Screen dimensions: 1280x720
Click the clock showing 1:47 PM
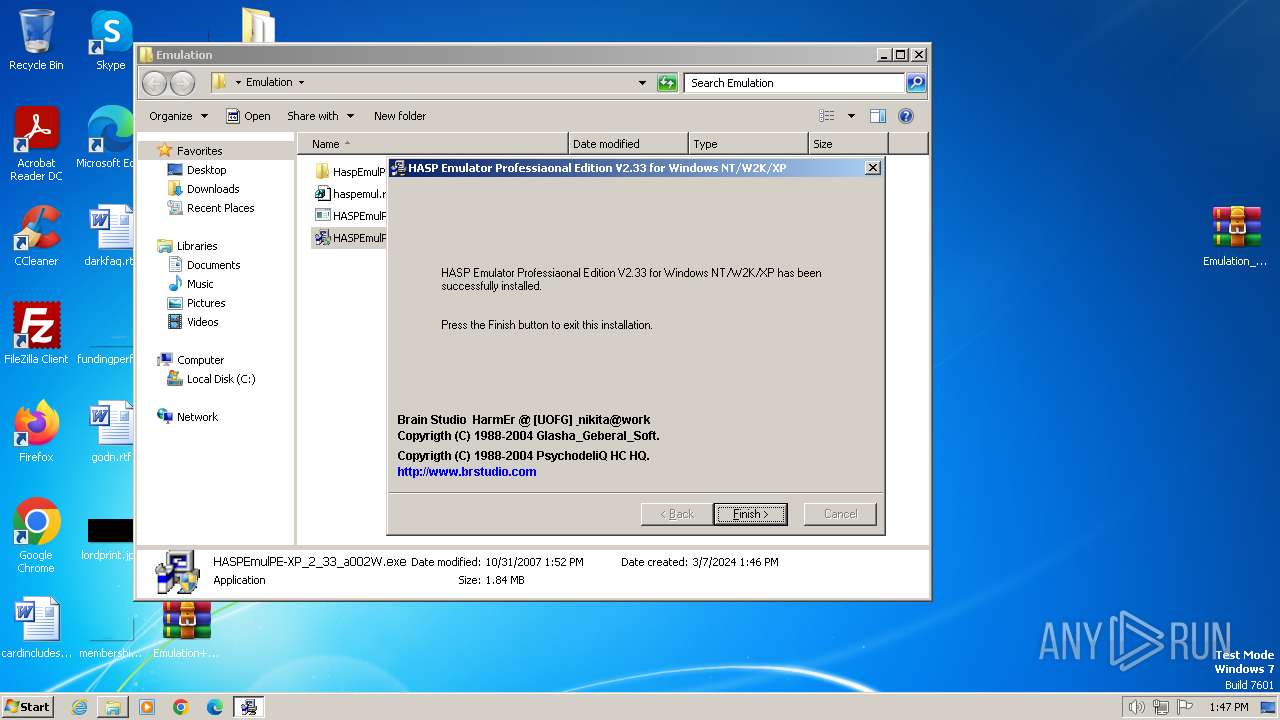[x=1229, y=707]
